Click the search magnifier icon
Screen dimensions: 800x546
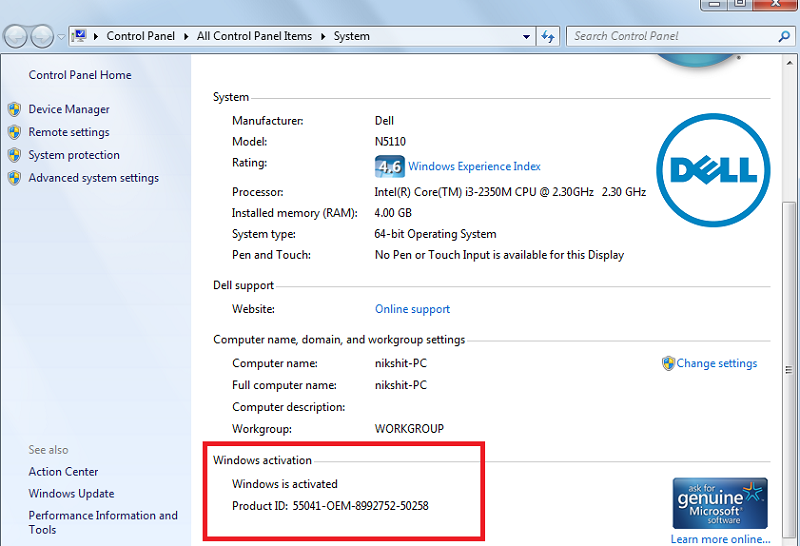pos(784,36)
